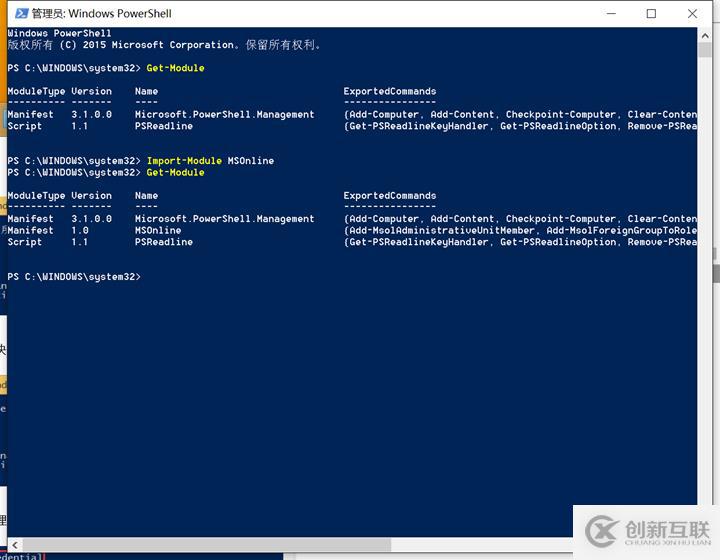Click Microsoft.PowerShell.Management in the second table
The height and width of the screenshot is (560, 720).
coord(225,219)
